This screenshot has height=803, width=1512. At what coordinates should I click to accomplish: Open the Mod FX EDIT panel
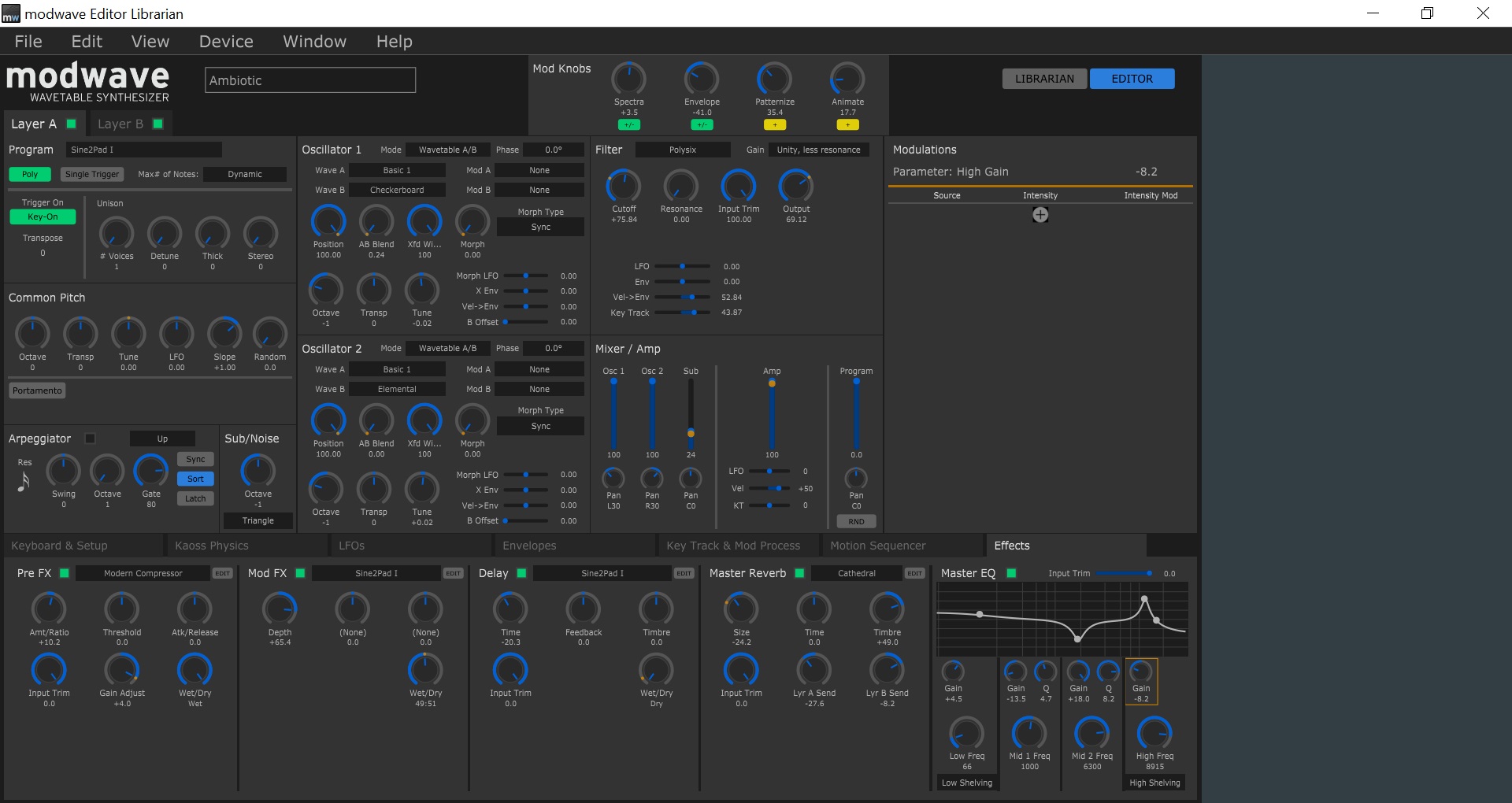454,573
